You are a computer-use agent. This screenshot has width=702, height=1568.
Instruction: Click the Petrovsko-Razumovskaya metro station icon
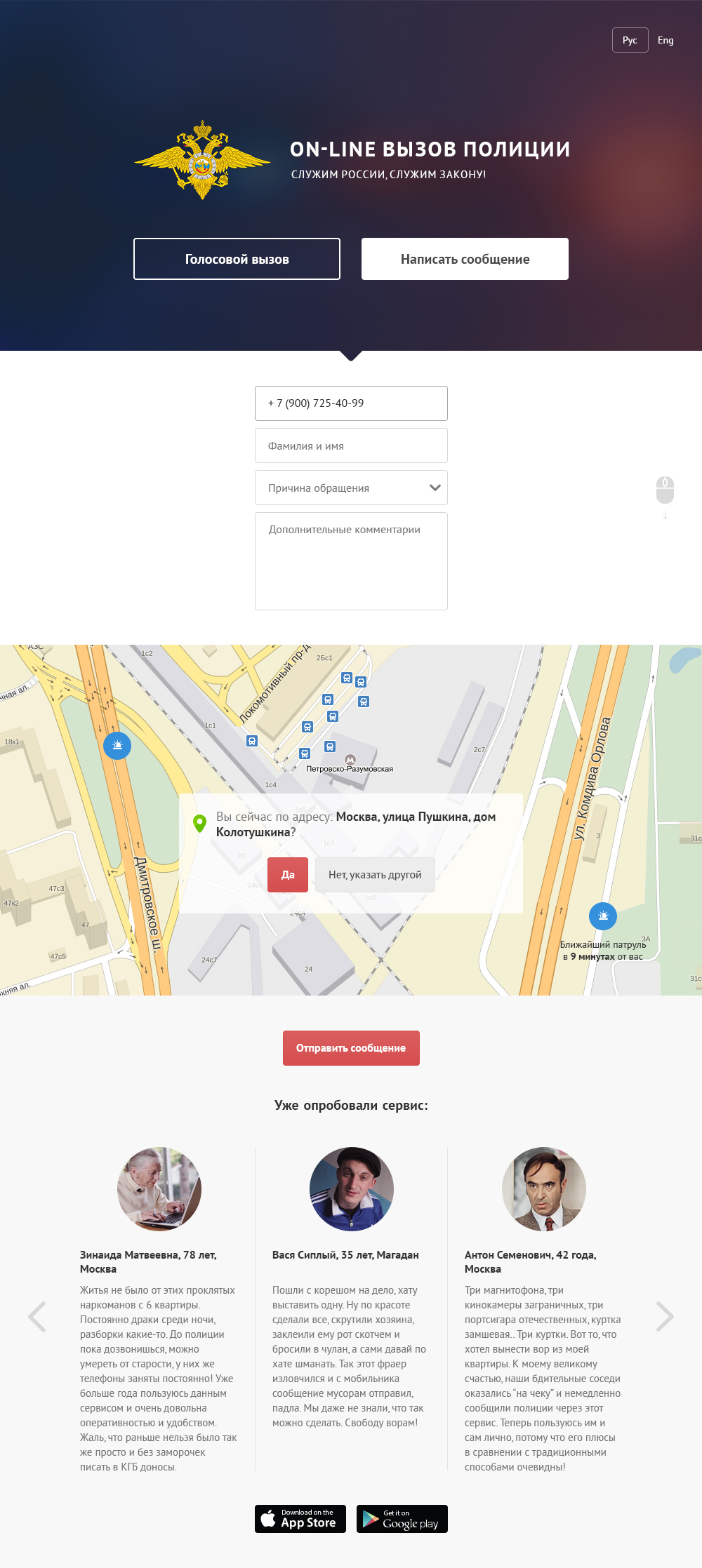[x=350, y=759]
